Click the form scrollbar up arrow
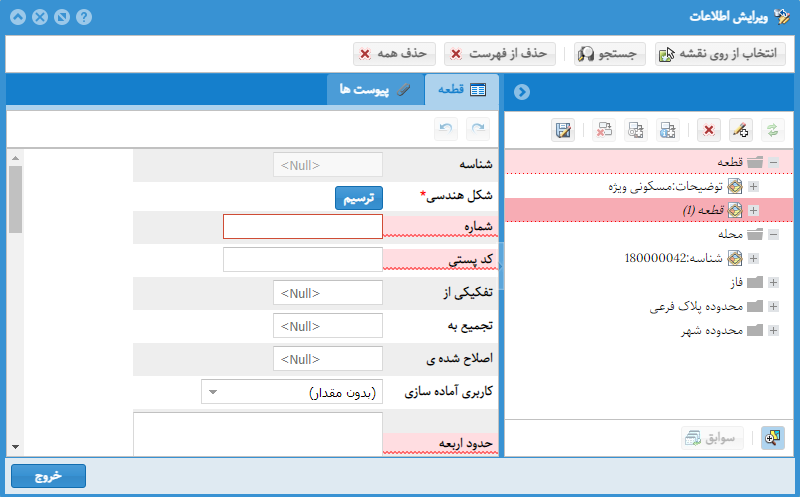 tap(15, 158)
